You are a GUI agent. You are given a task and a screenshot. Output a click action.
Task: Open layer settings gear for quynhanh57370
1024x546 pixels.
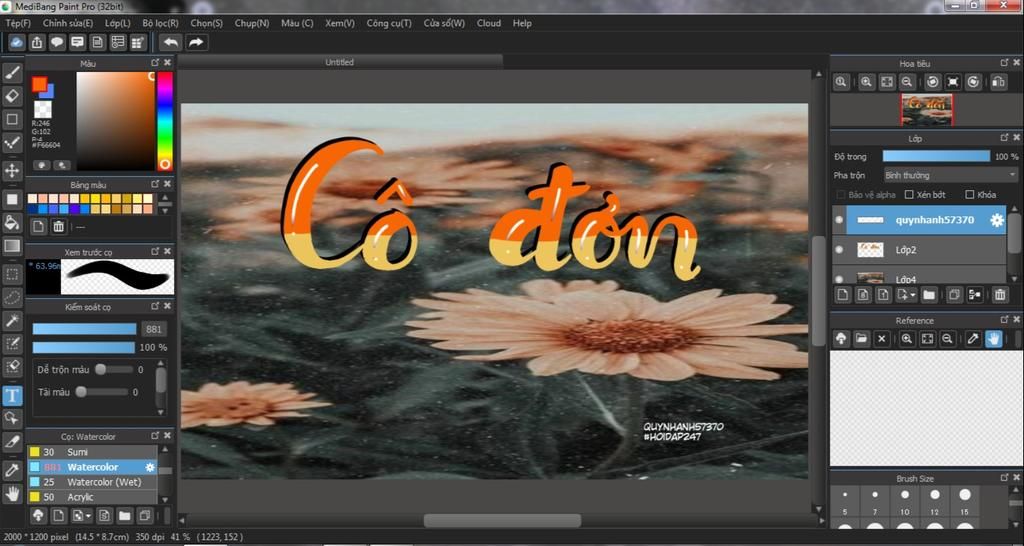click(x=997, y=221)
